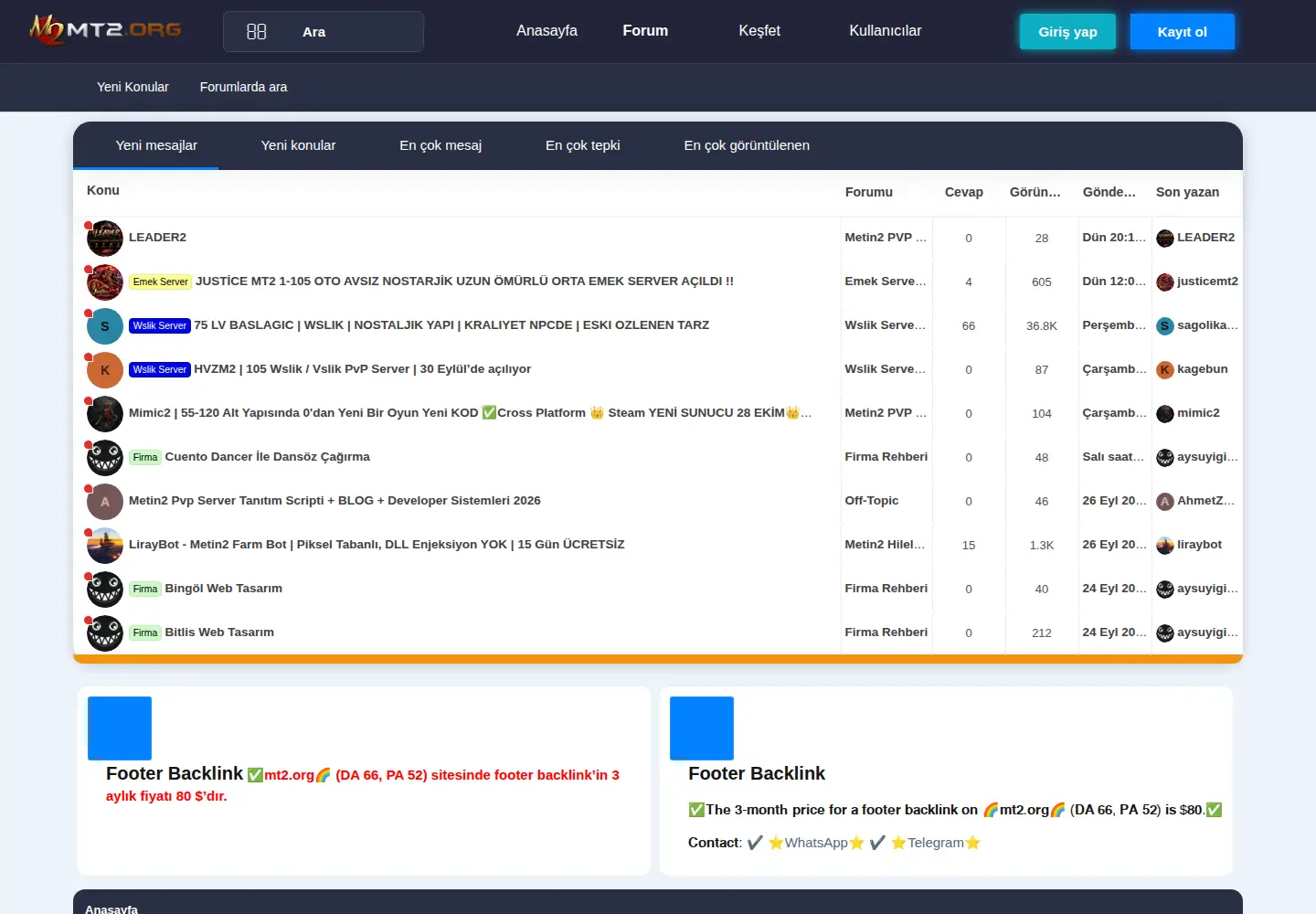Click the WhatsApp contact link
Viewport: 1316px width, 914px height.
click(x=816, y=843)
